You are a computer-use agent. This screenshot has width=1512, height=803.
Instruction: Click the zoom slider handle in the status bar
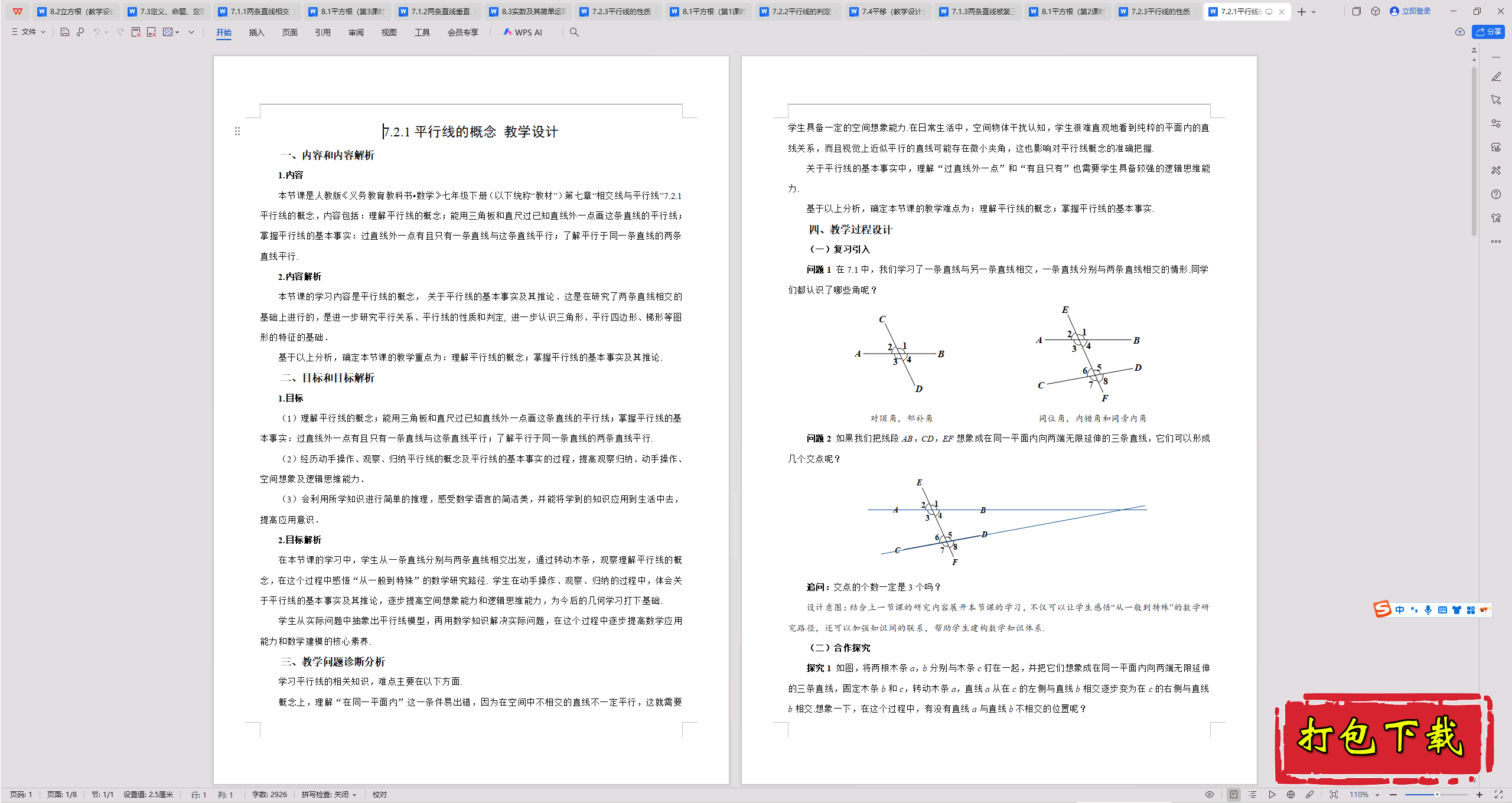1437,795
